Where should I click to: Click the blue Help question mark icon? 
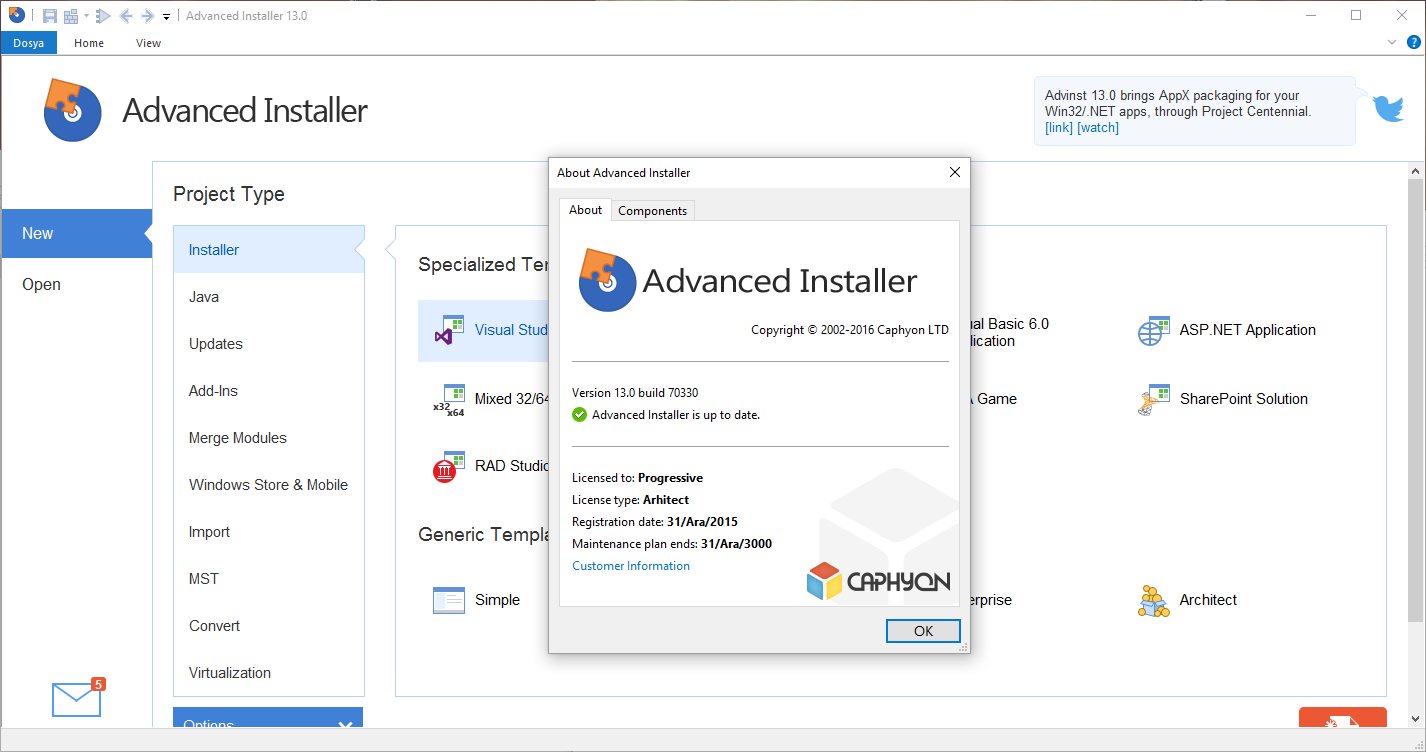point(1414,42)
